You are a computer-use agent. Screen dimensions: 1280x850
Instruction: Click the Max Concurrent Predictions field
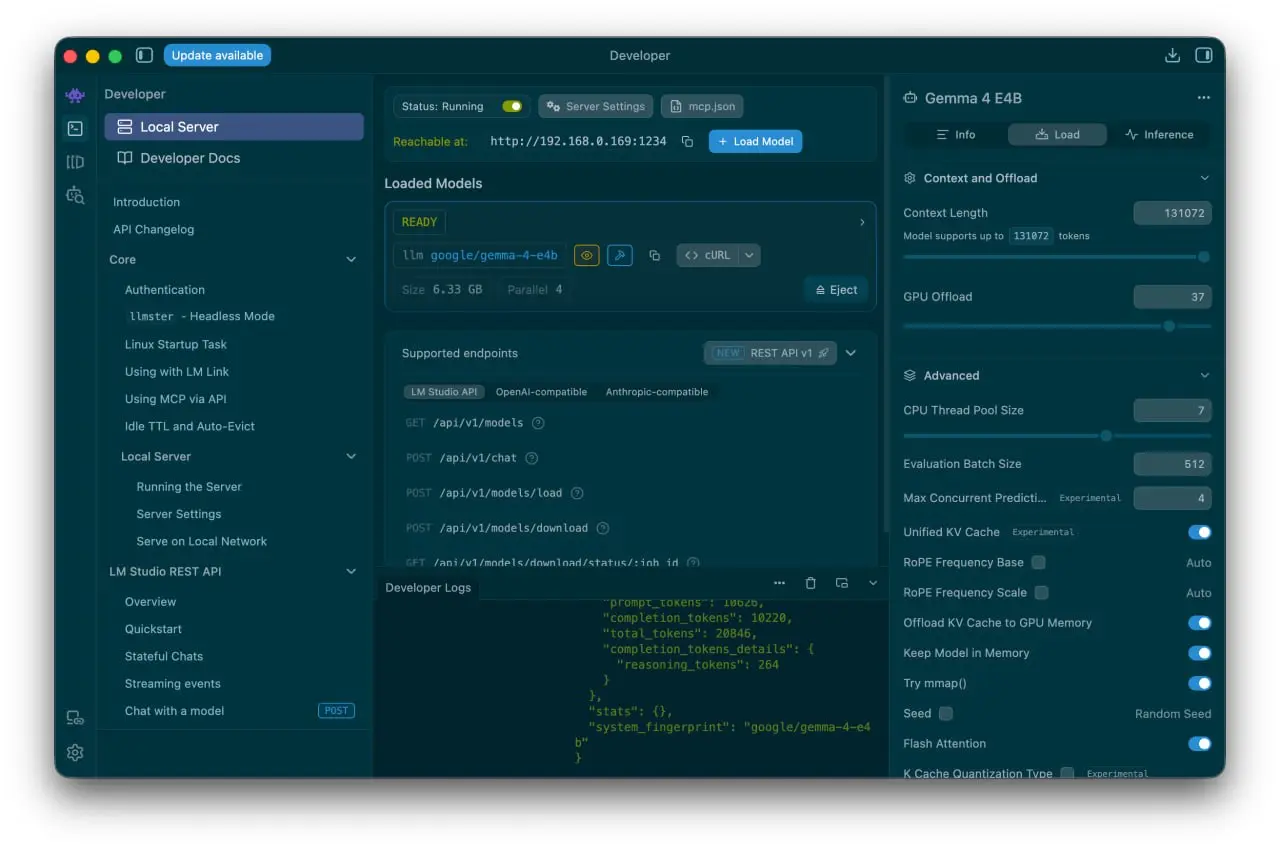tap(1172, 498)
